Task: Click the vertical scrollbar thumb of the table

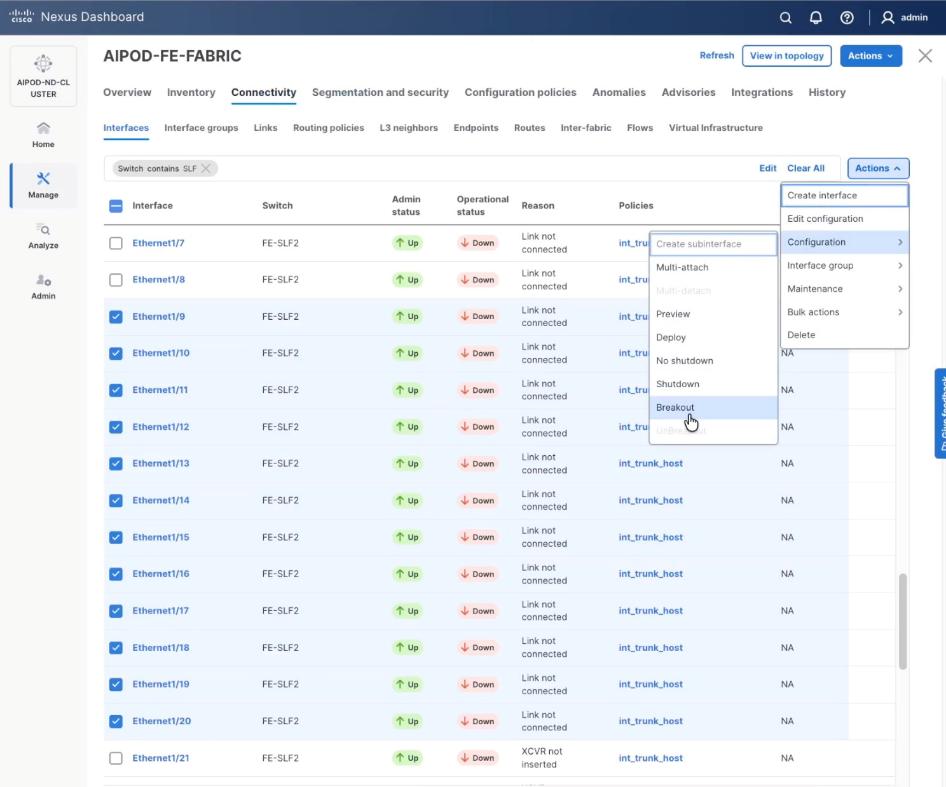Action: coord(901,620)
